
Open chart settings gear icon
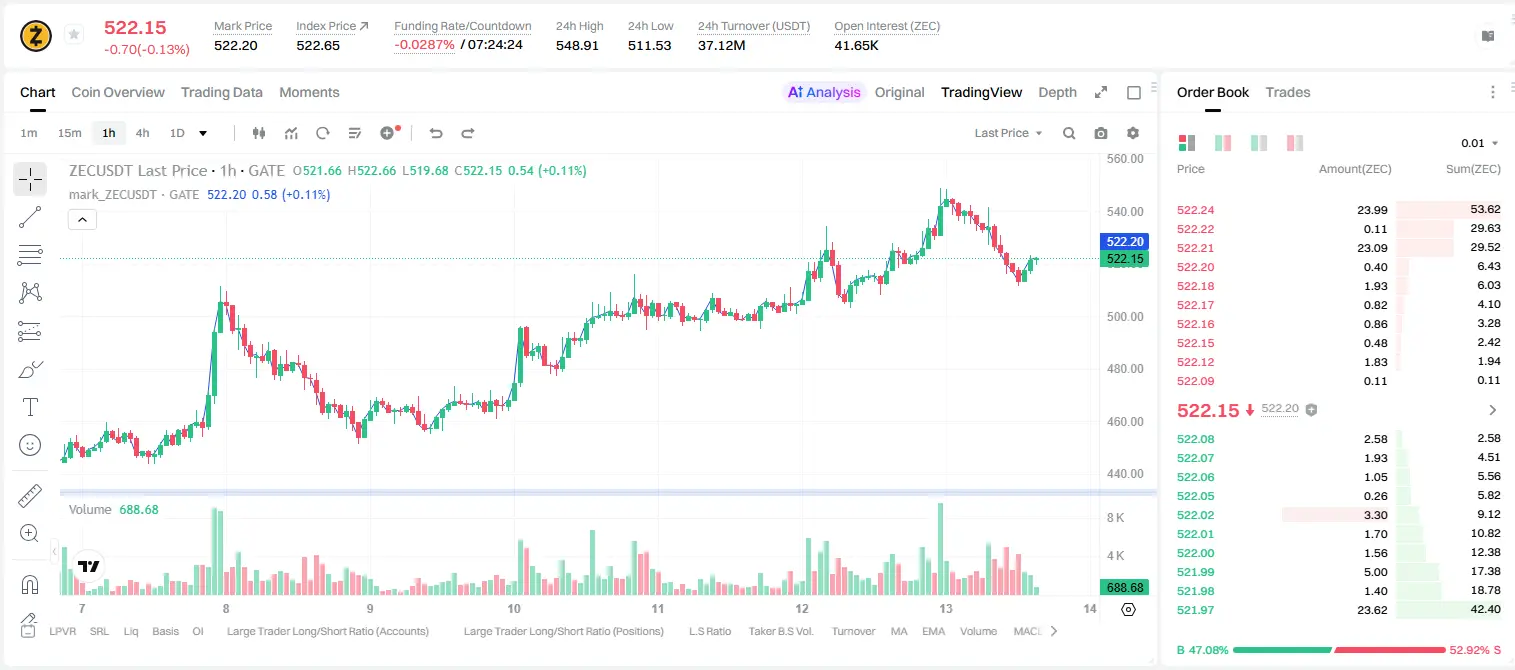(x=1133, y=133)
